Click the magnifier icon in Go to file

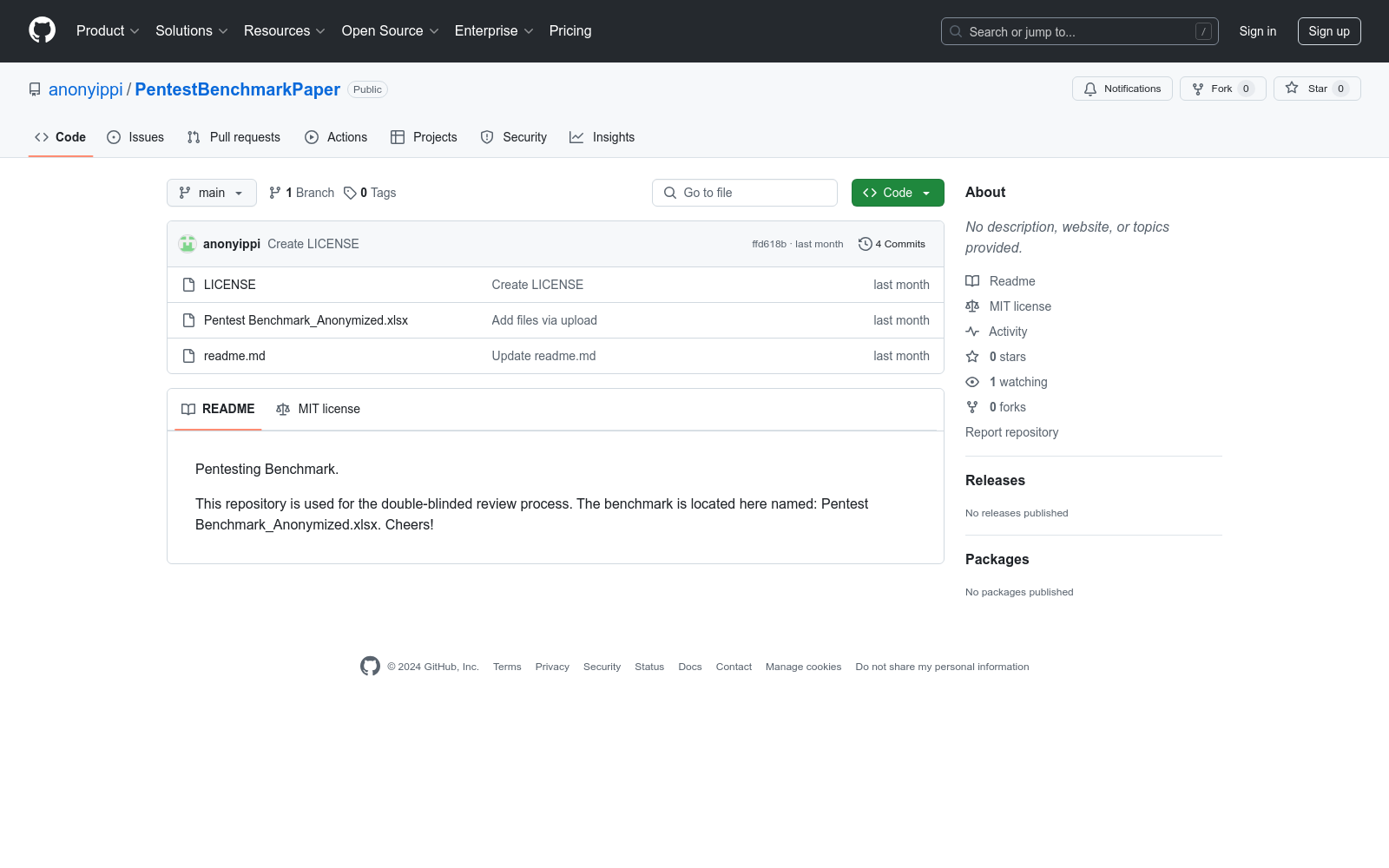point(670,193)
